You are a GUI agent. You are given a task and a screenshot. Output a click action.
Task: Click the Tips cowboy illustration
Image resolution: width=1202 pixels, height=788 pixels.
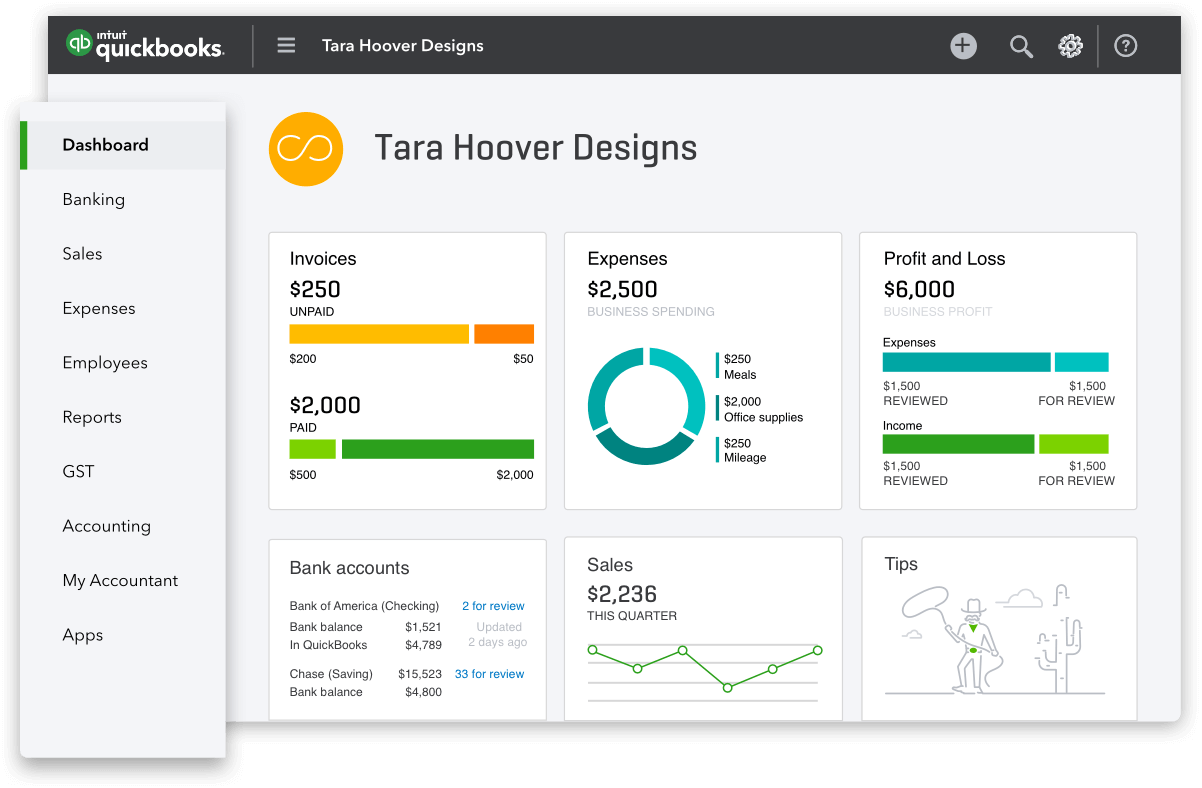point(995,641)
